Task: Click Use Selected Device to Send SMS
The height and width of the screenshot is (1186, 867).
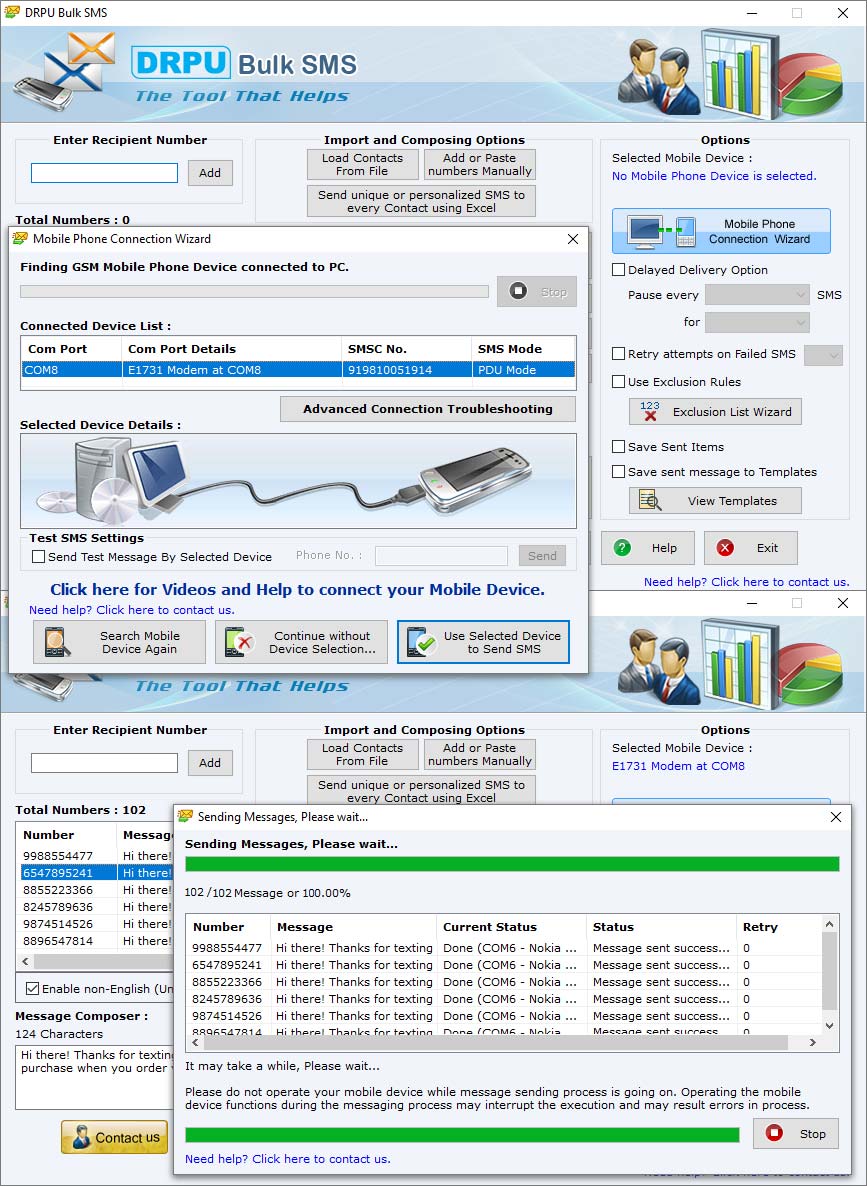Action: pyautogui.click(x=483, y=643)
